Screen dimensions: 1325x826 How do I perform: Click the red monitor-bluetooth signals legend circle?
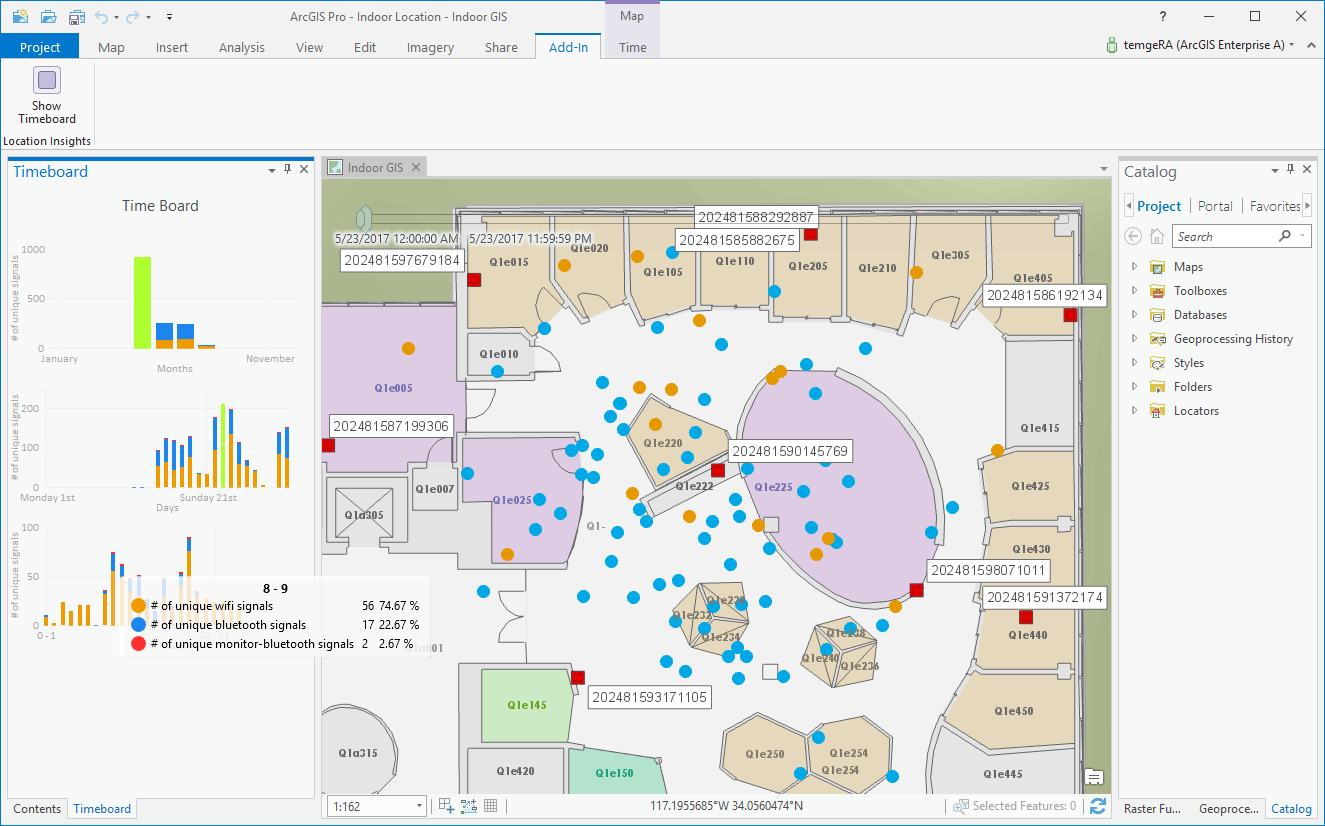(138, 644)
